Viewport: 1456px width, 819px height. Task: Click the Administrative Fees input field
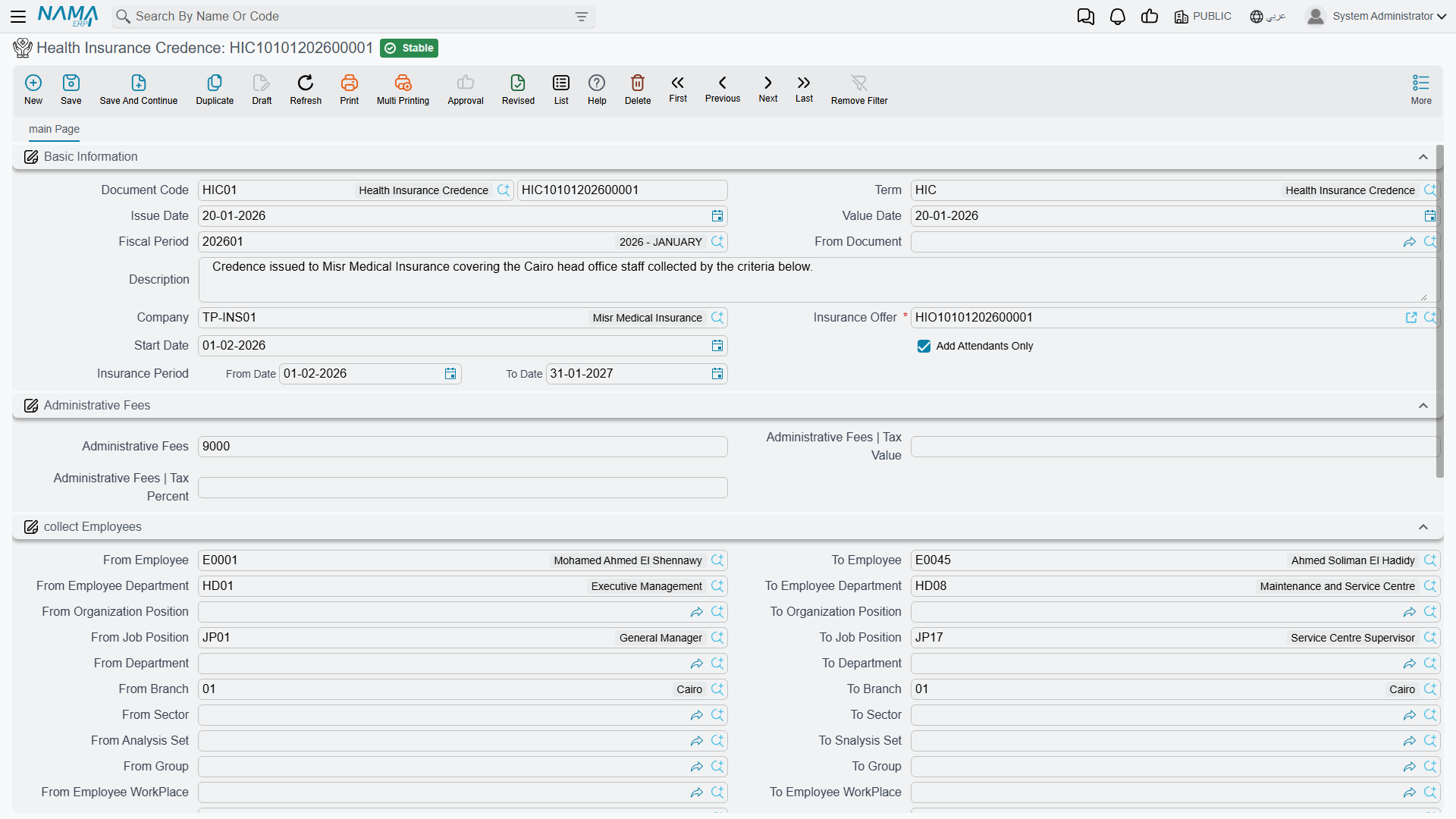[x=463, y=447]
